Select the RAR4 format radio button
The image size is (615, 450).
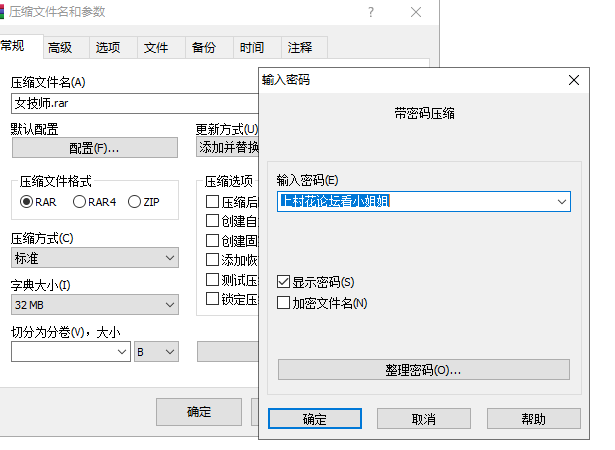click(79, 202)
